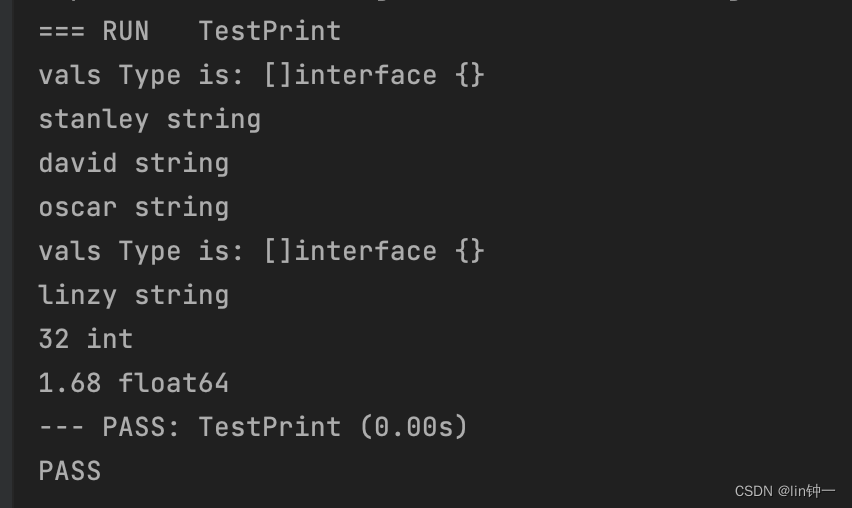The image size is (852, 508).
Task: Click the "int" type label
Action: (x=109, y=339)
